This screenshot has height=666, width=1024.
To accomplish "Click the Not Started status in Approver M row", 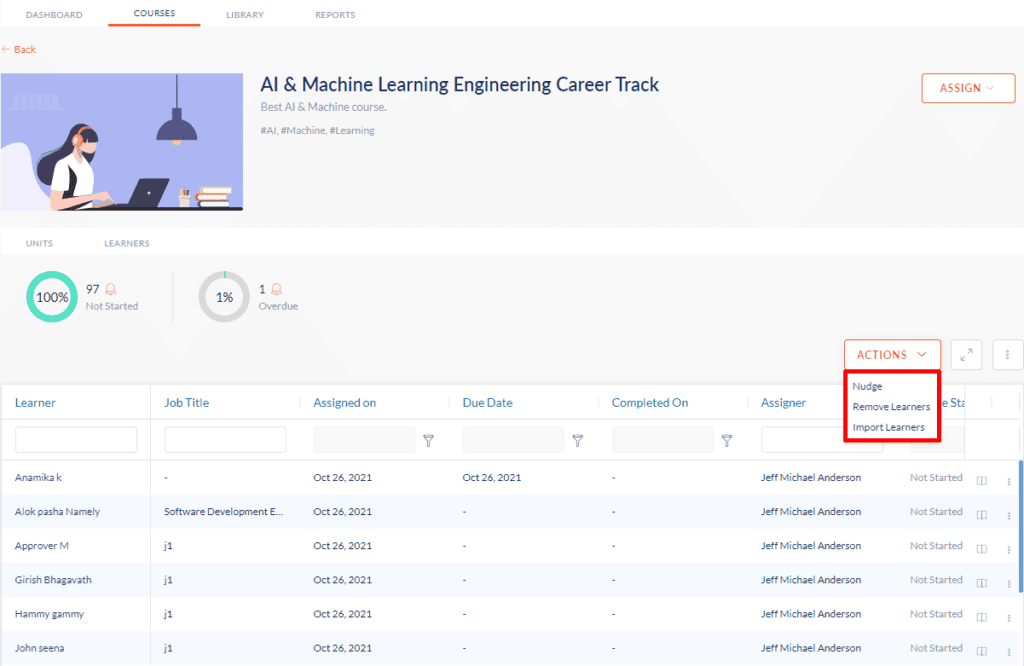I will coord(936,545).
